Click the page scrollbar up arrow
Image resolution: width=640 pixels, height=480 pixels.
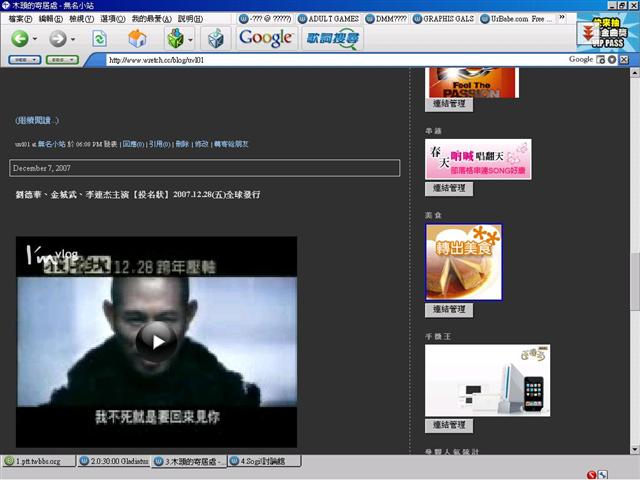pyautogui.click(x=635, y=73)
